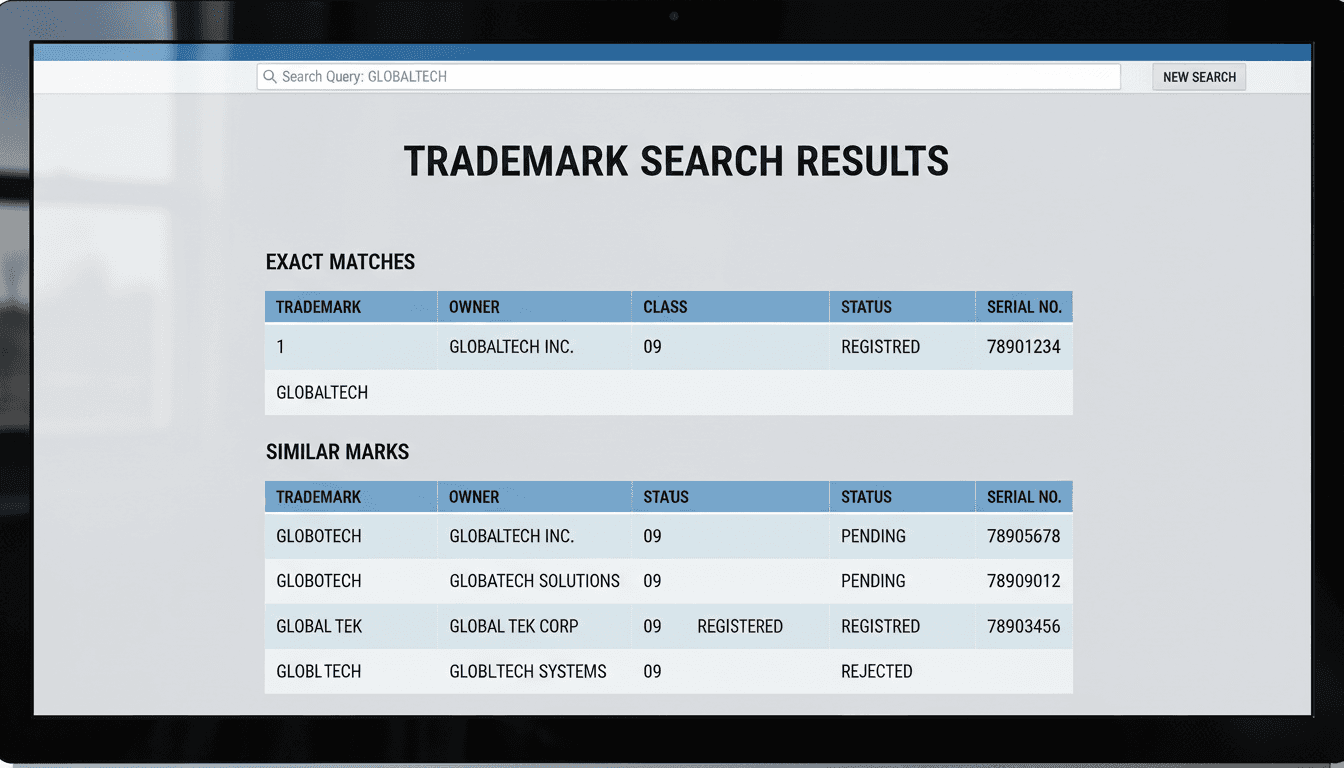Click SERIAL NO. header in Exact Matches table
1344x768 pixels.
click(1024, 307)
